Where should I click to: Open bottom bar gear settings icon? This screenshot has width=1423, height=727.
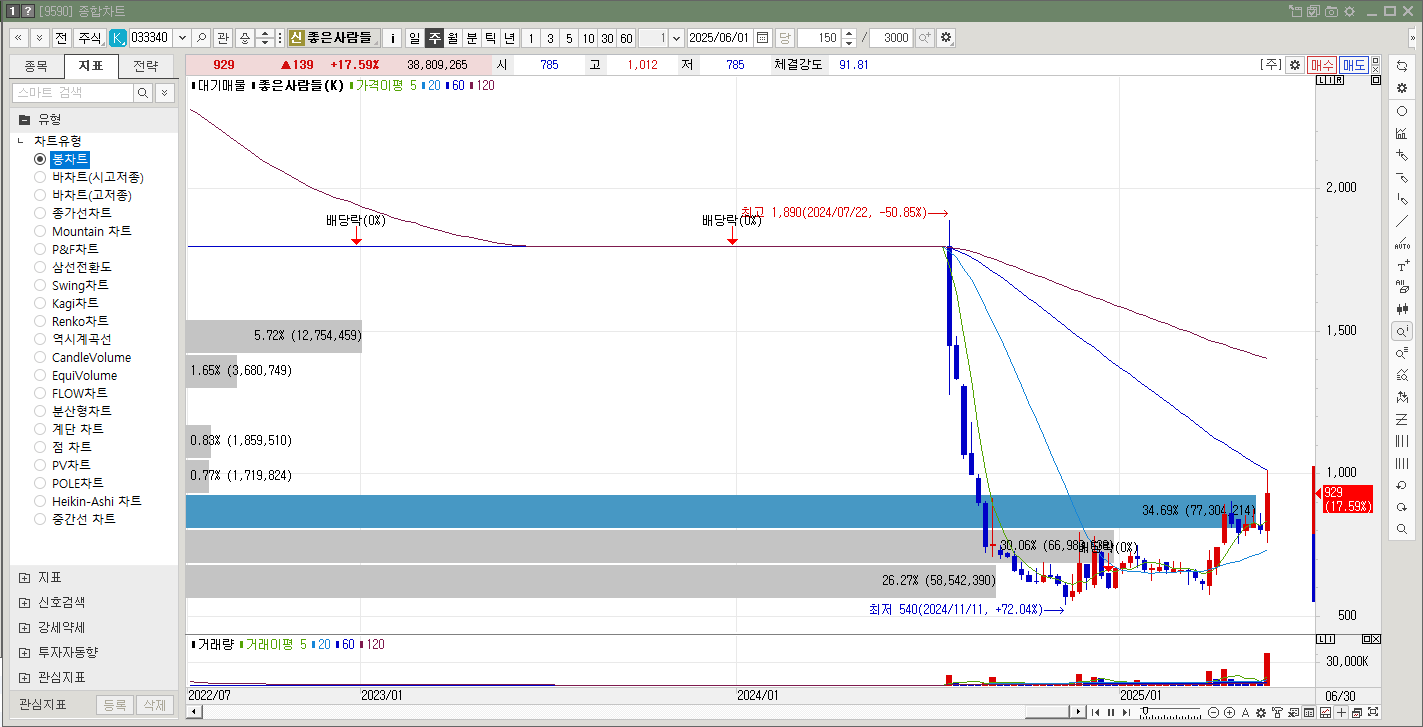point(1261,713)
